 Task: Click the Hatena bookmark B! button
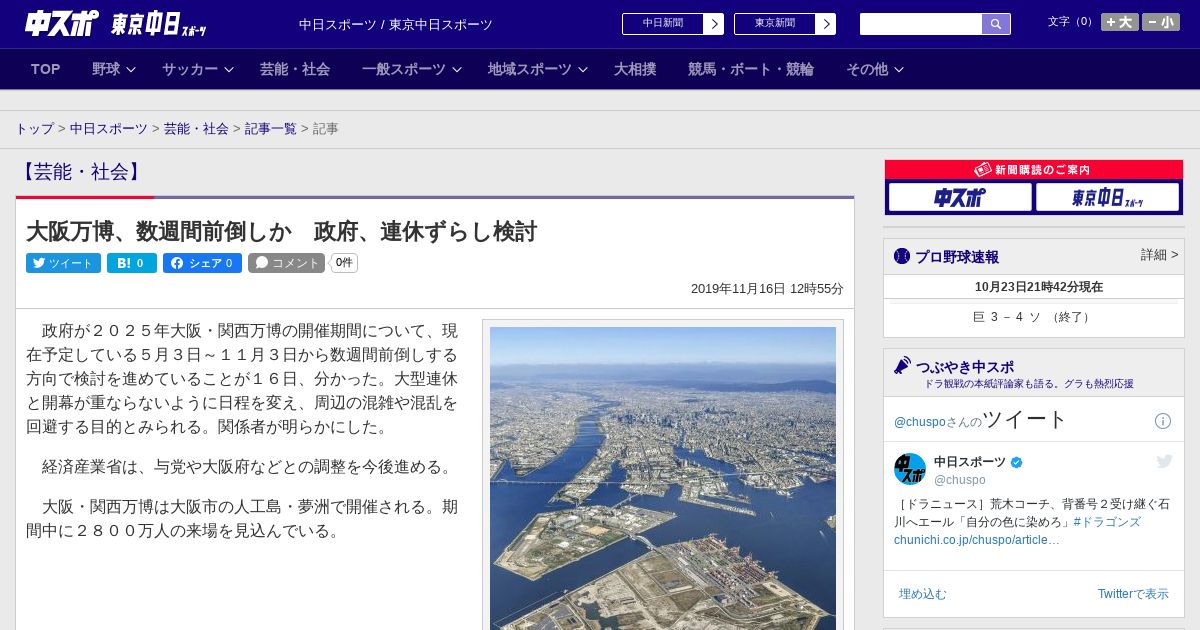coord(131,263)
